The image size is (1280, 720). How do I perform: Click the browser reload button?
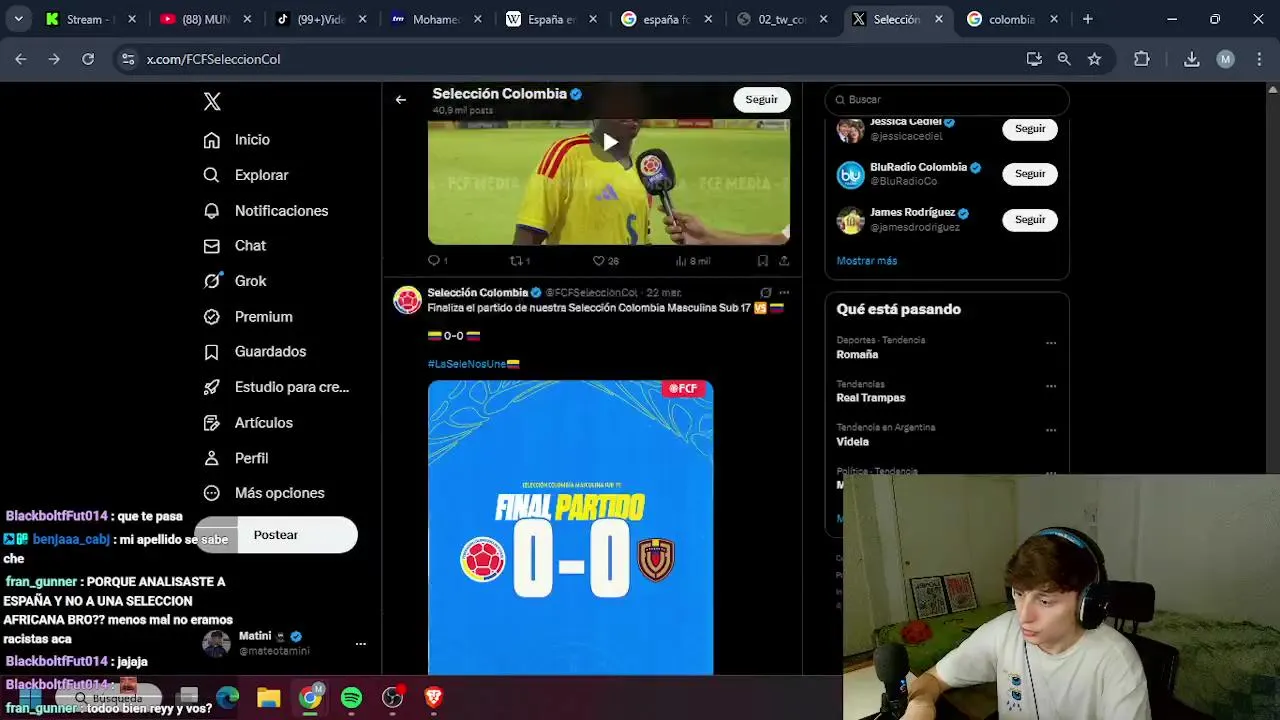click(88, 59)
